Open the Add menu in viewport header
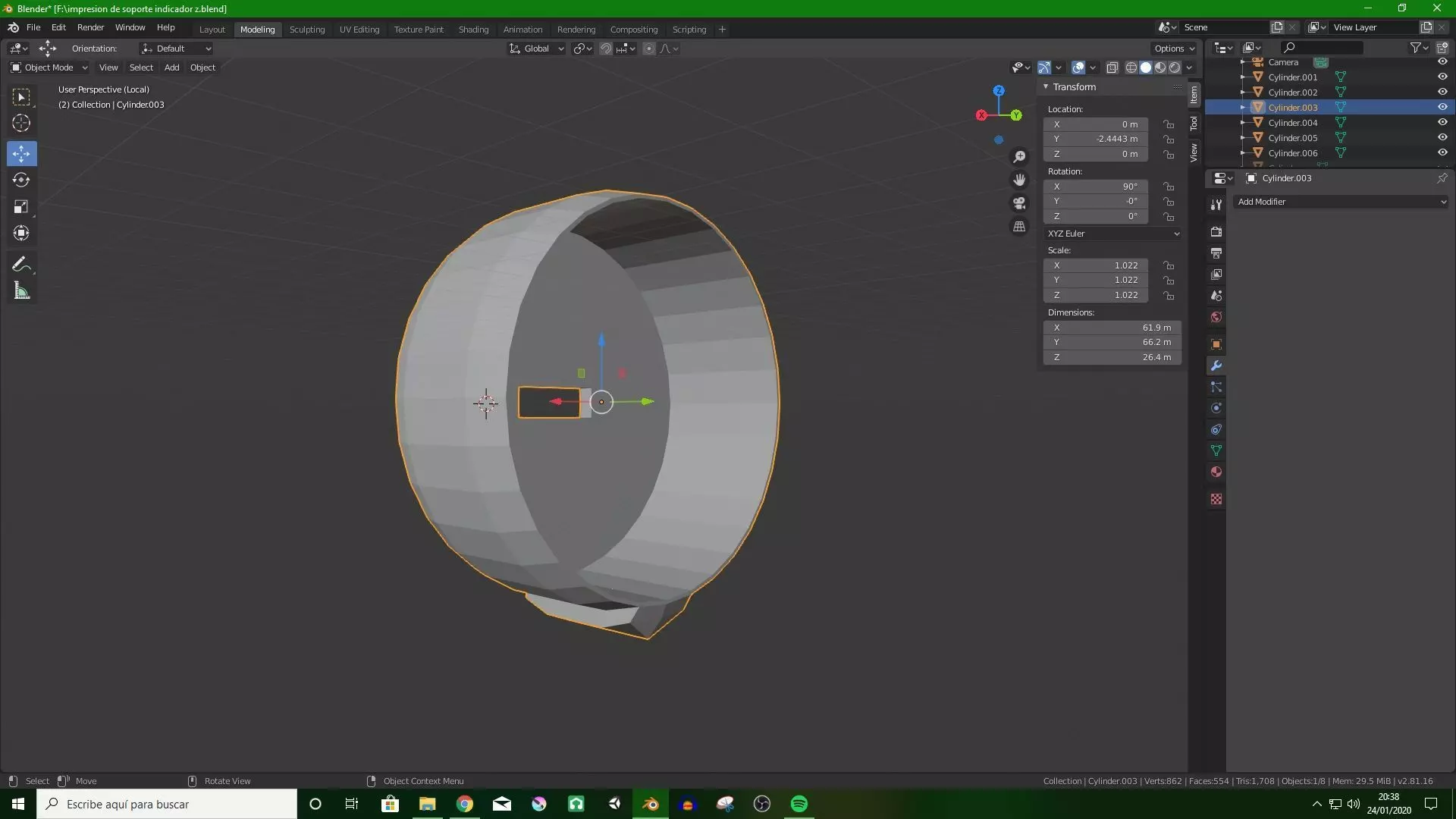 point(171,67)
